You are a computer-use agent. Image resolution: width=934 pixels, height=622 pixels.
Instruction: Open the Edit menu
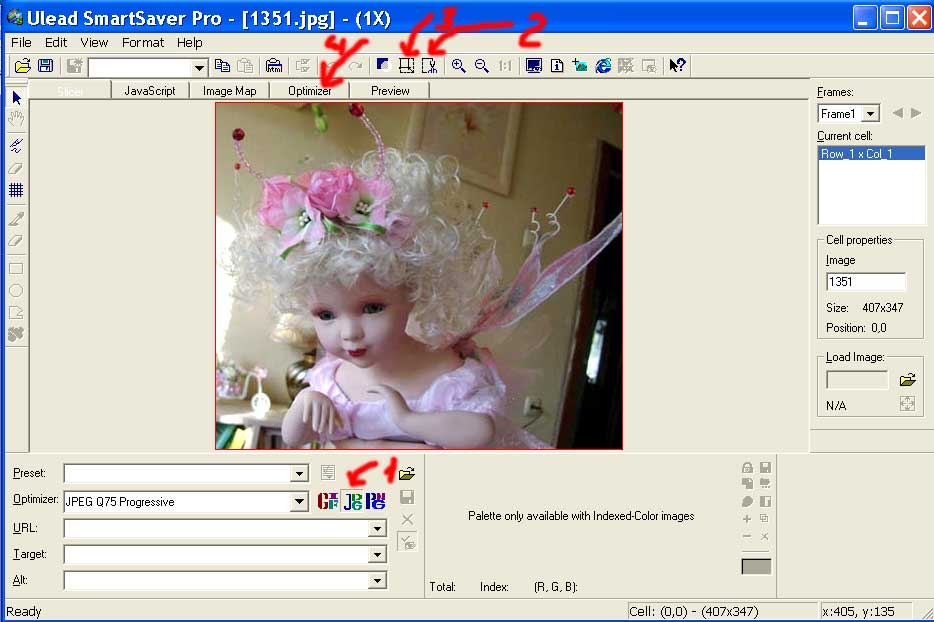56,43
